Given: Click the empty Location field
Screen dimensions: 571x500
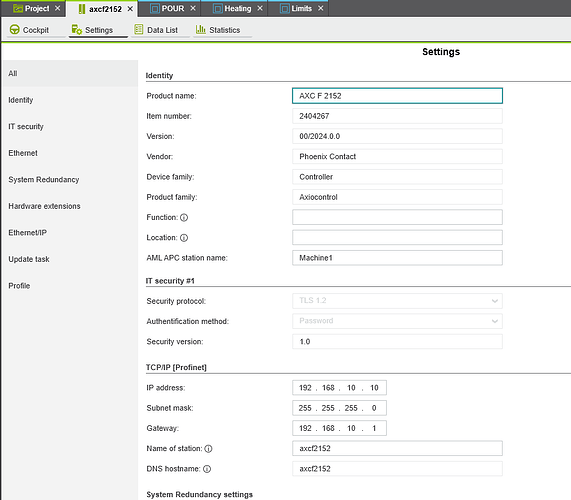Looking at the screenshot, I should pyautogui.click(x=397, y=237).
